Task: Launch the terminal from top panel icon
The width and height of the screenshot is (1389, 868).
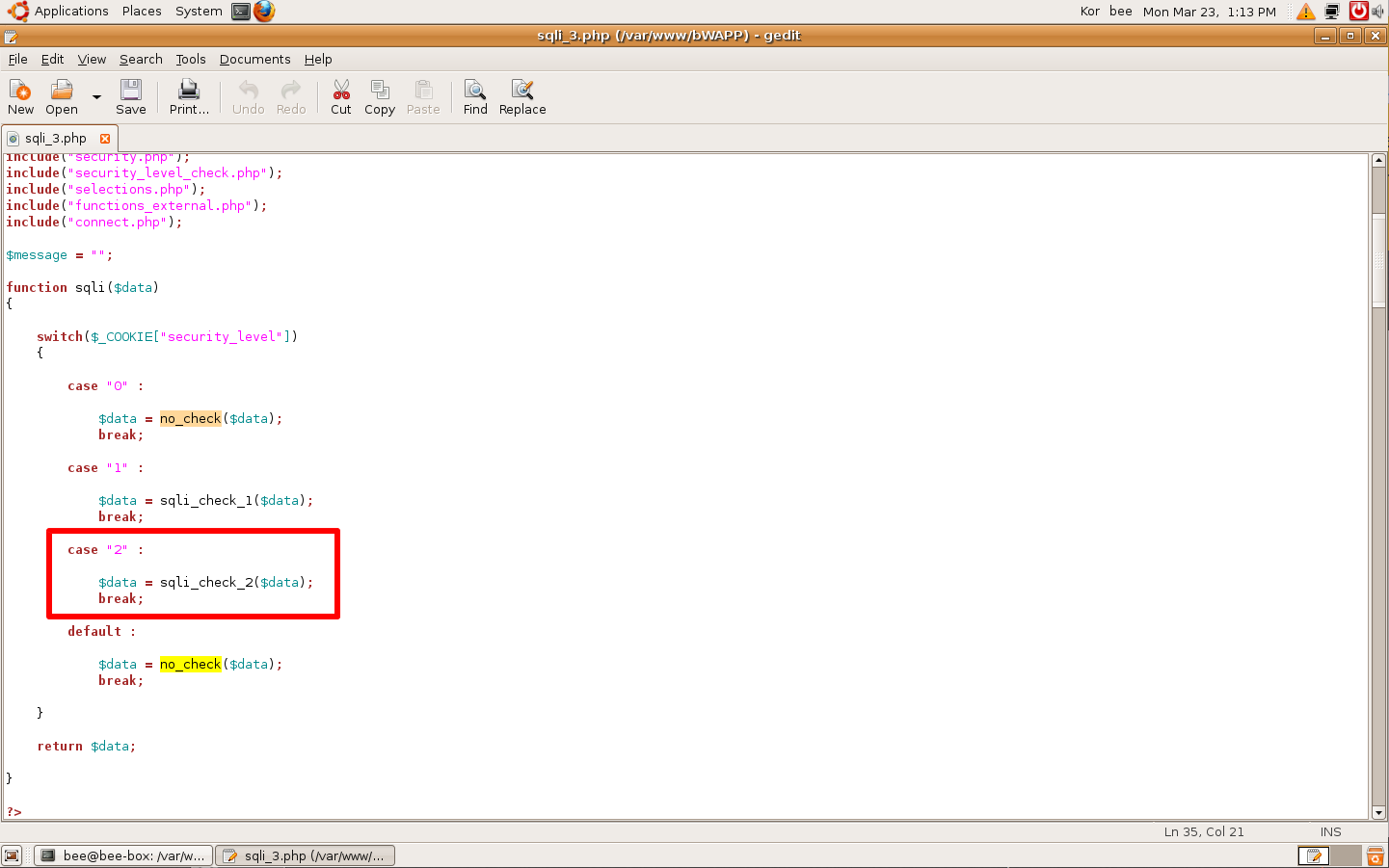Action: coord(241,12)
